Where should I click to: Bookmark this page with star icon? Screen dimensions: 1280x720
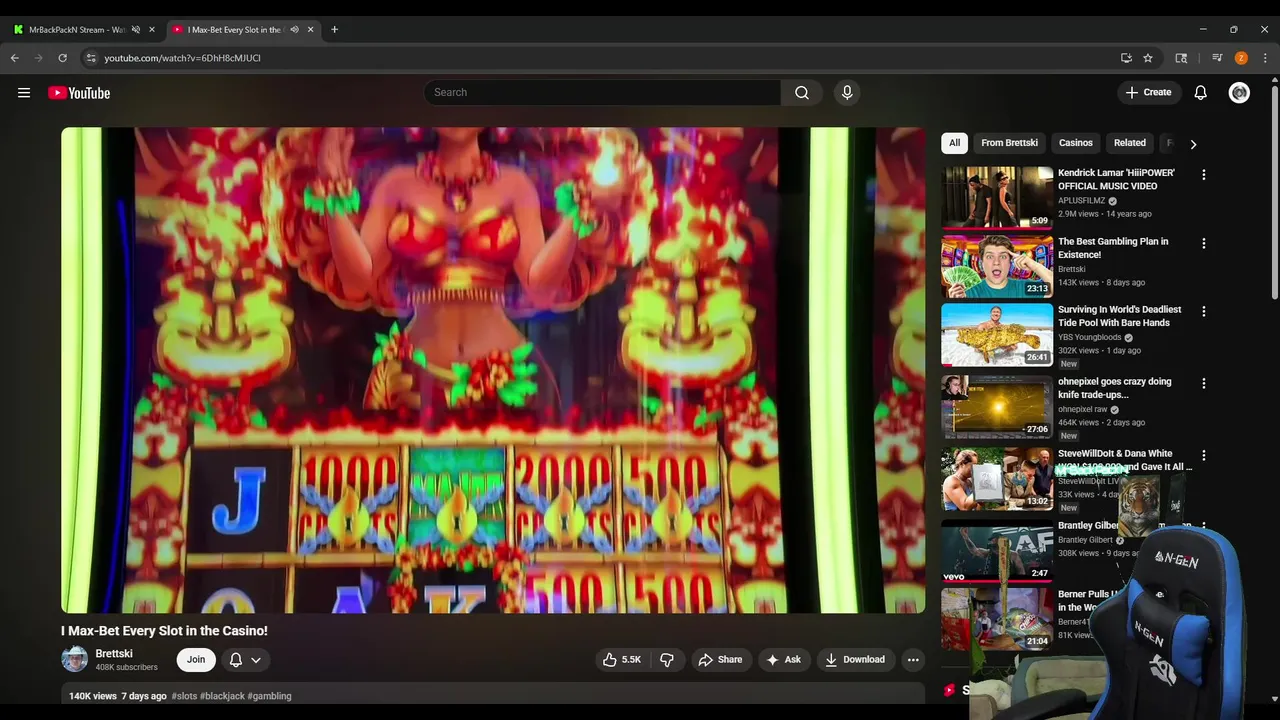pos(1148,58)
